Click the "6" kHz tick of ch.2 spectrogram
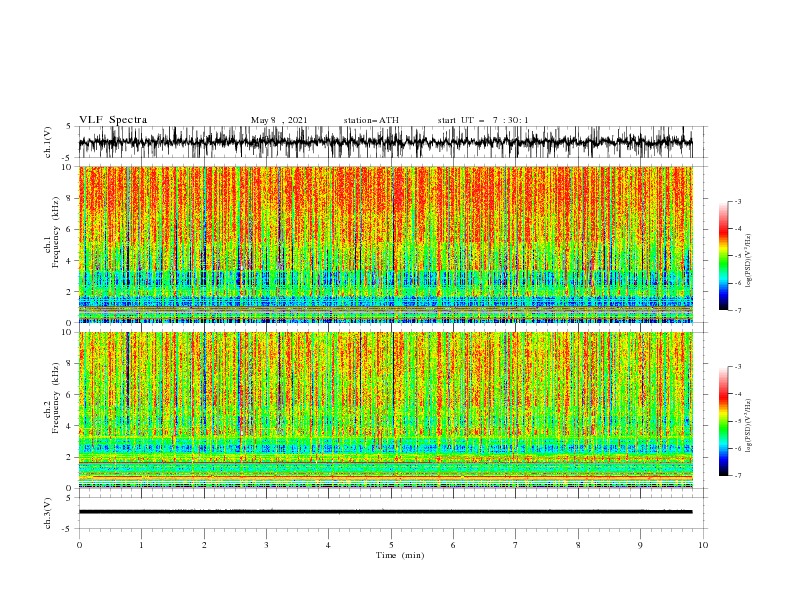Screen dimensions: 792x612 click(x=71, y=395)
